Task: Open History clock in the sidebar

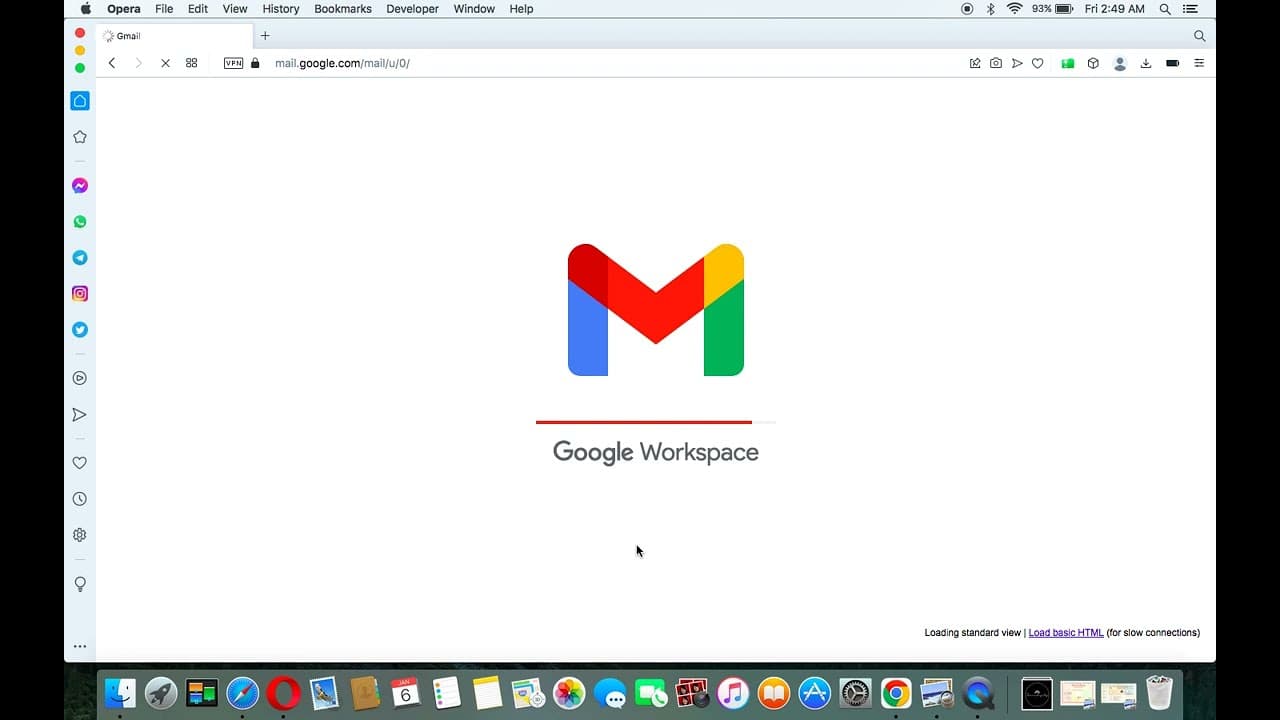Action: [80, 499]
